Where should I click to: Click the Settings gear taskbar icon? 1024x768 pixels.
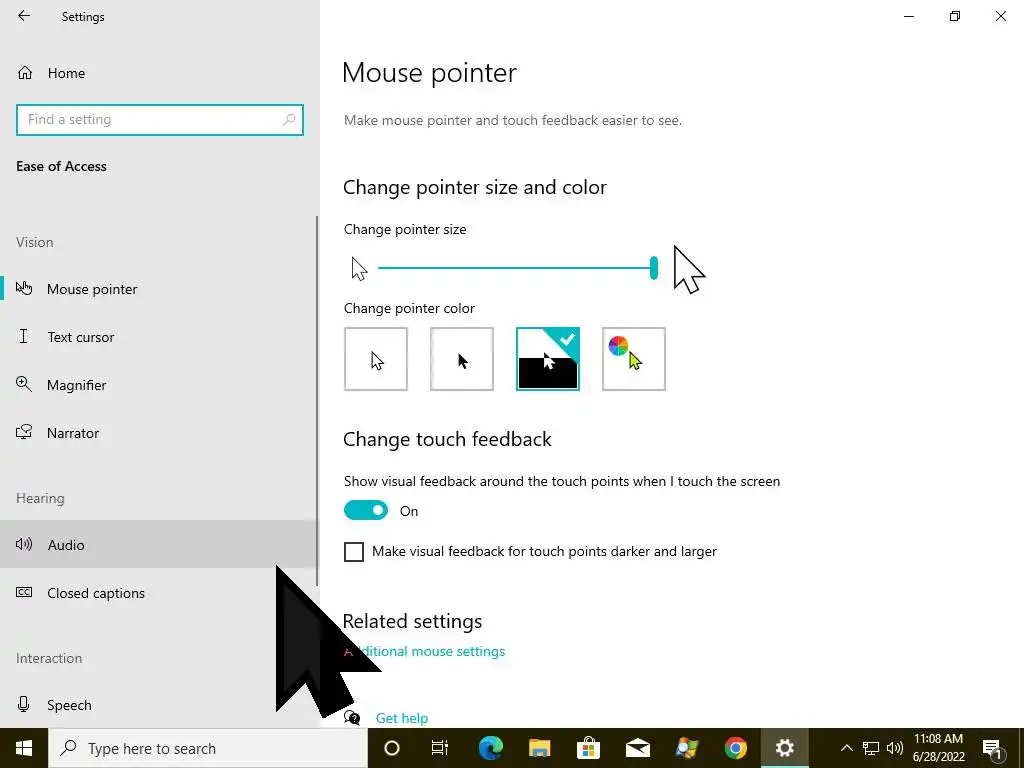point(784,748)
